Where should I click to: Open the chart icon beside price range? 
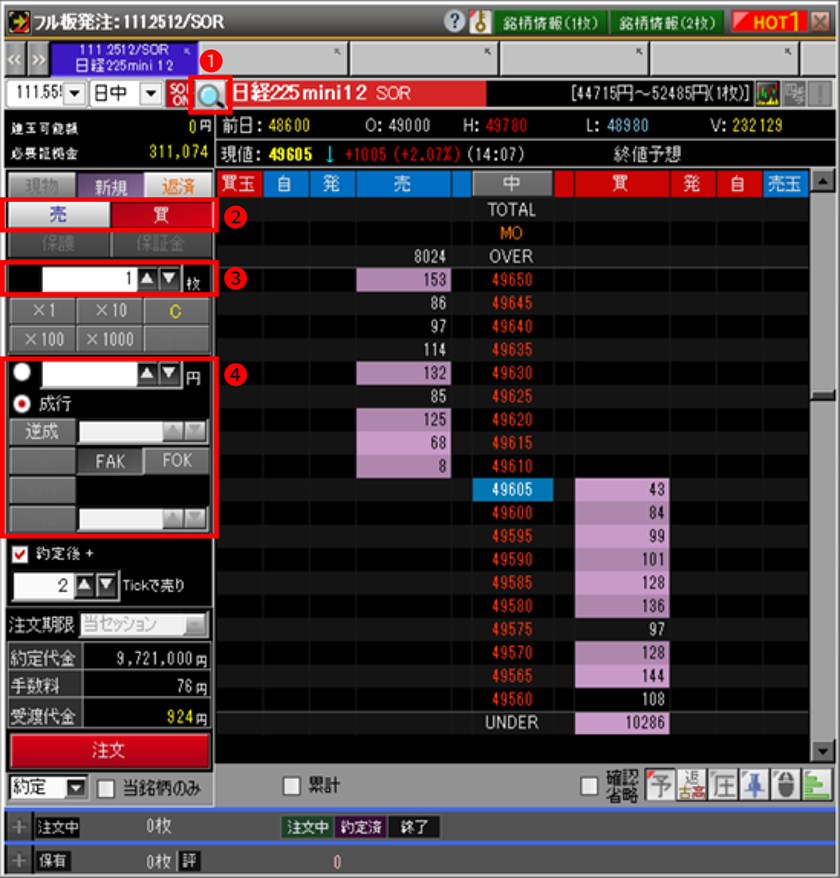(x=768, y=94)
